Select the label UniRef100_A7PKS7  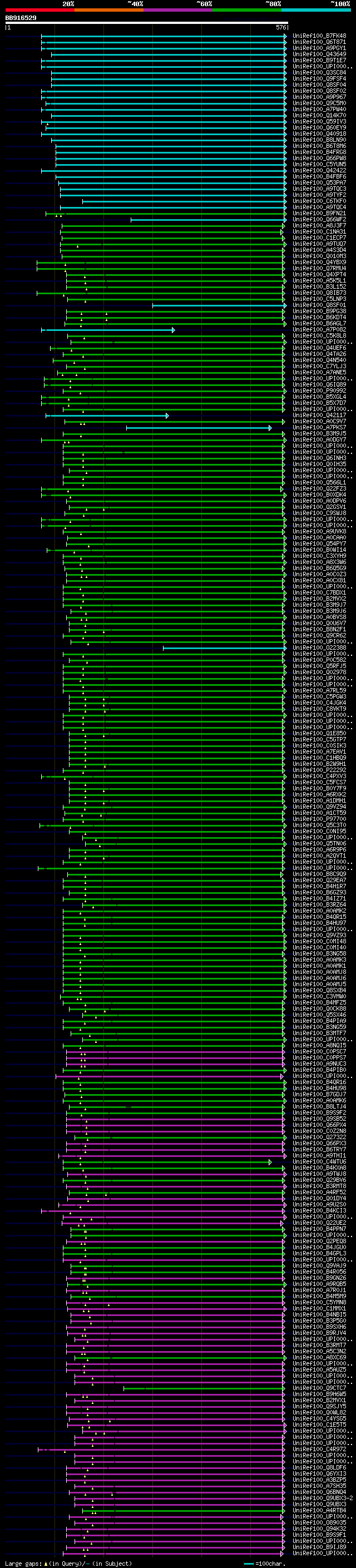pos(319,427)
